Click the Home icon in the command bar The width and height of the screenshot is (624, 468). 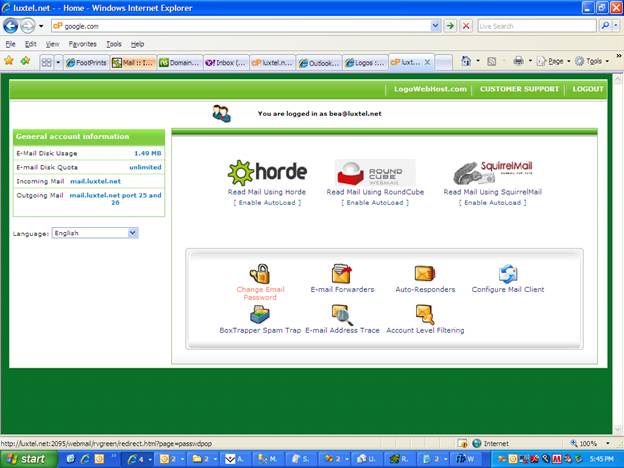[x=466, y=61]
